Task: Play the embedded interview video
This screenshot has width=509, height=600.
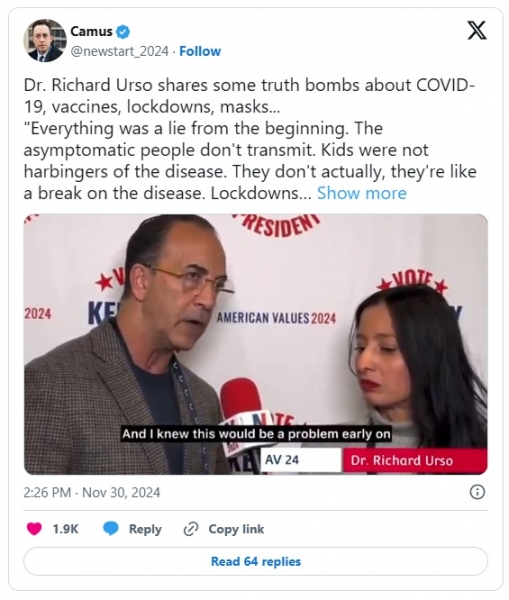Action: click(256, 344)
